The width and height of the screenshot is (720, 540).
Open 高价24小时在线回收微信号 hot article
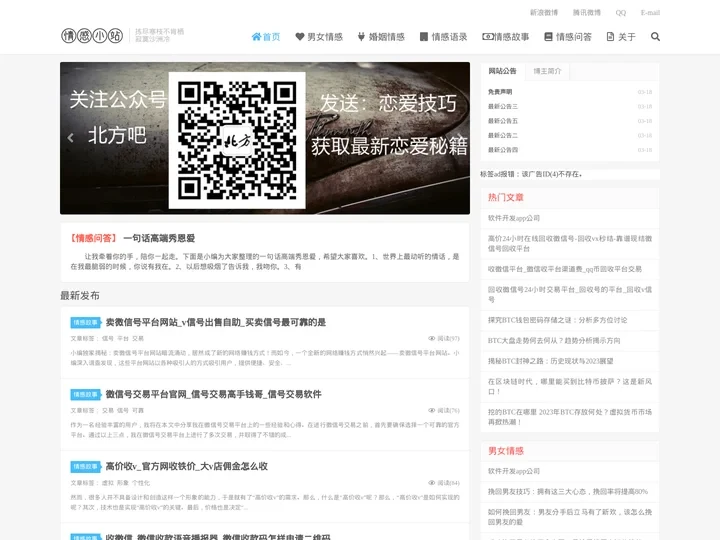pyautogui.click(x=569, y=243)
